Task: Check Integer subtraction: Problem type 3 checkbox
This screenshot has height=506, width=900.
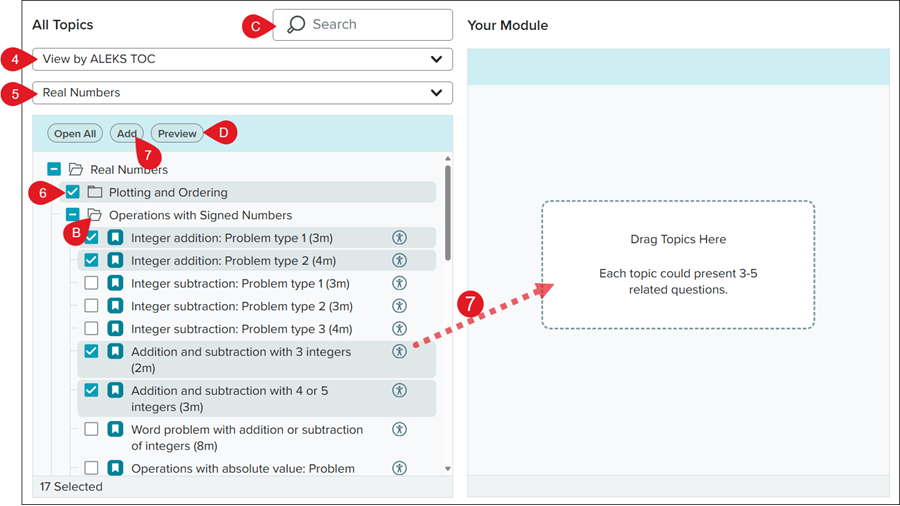Action: coord(91,328)
